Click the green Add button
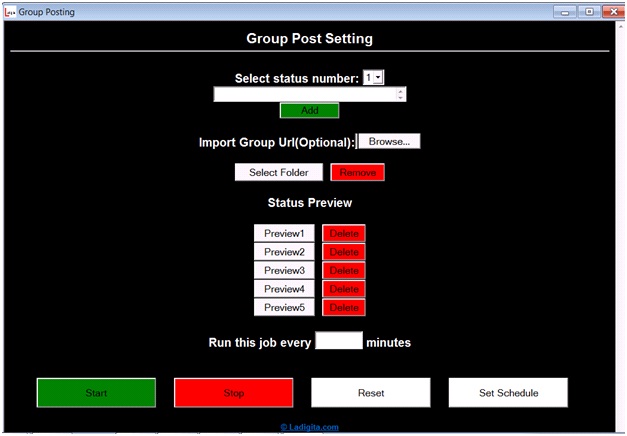Viewport: 627px width, 436px height. pyautogui.click(x=310, y=110)
